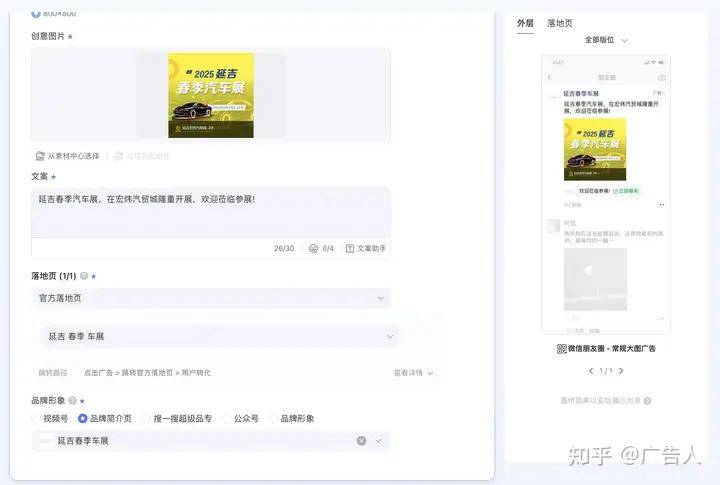Select the 视频号 radio option
This screenshot has width=720, height=485.
coord(37,419)
